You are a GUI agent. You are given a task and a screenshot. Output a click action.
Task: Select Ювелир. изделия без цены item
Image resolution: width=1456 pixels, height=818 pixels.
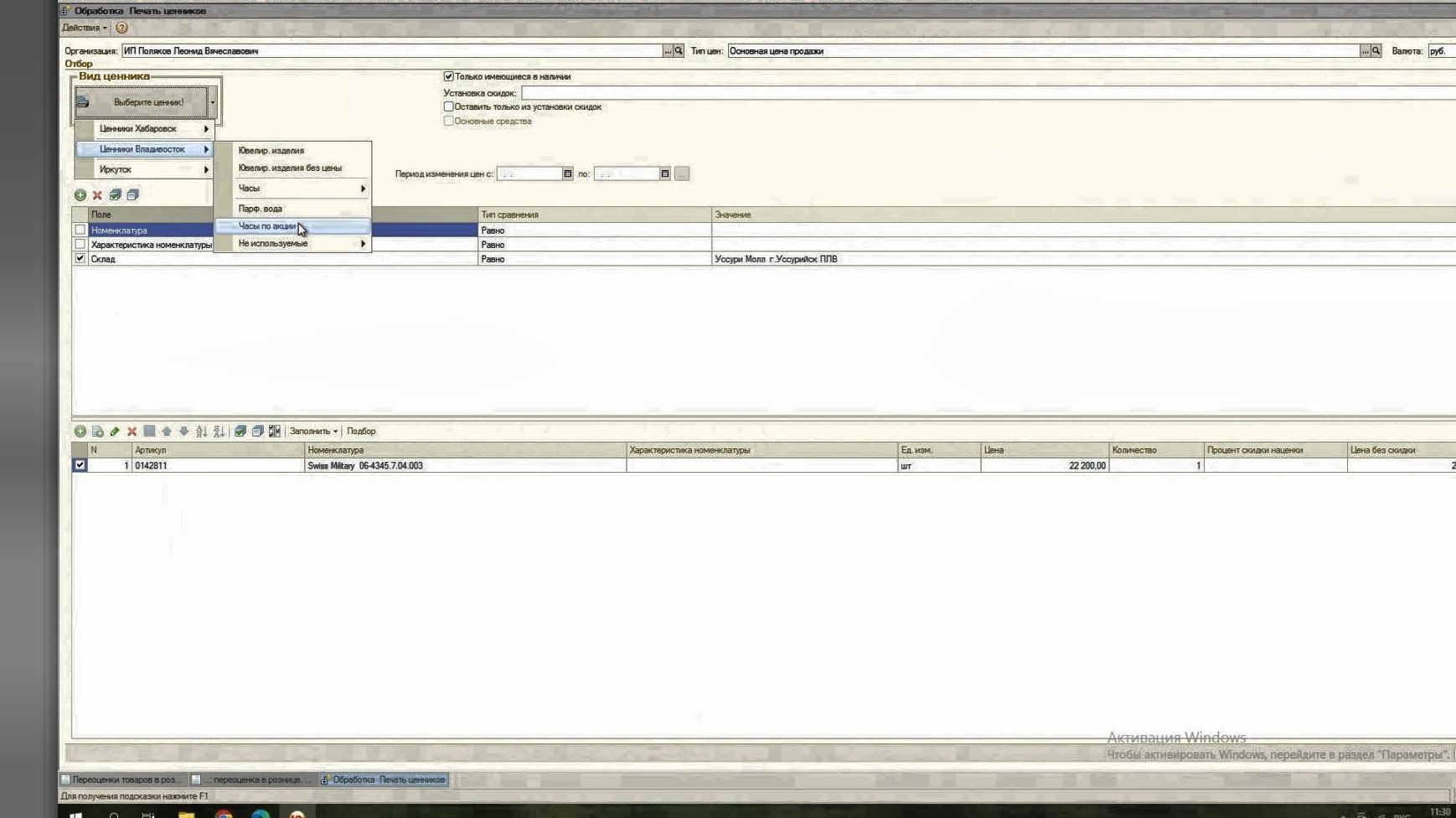(292, 168)
